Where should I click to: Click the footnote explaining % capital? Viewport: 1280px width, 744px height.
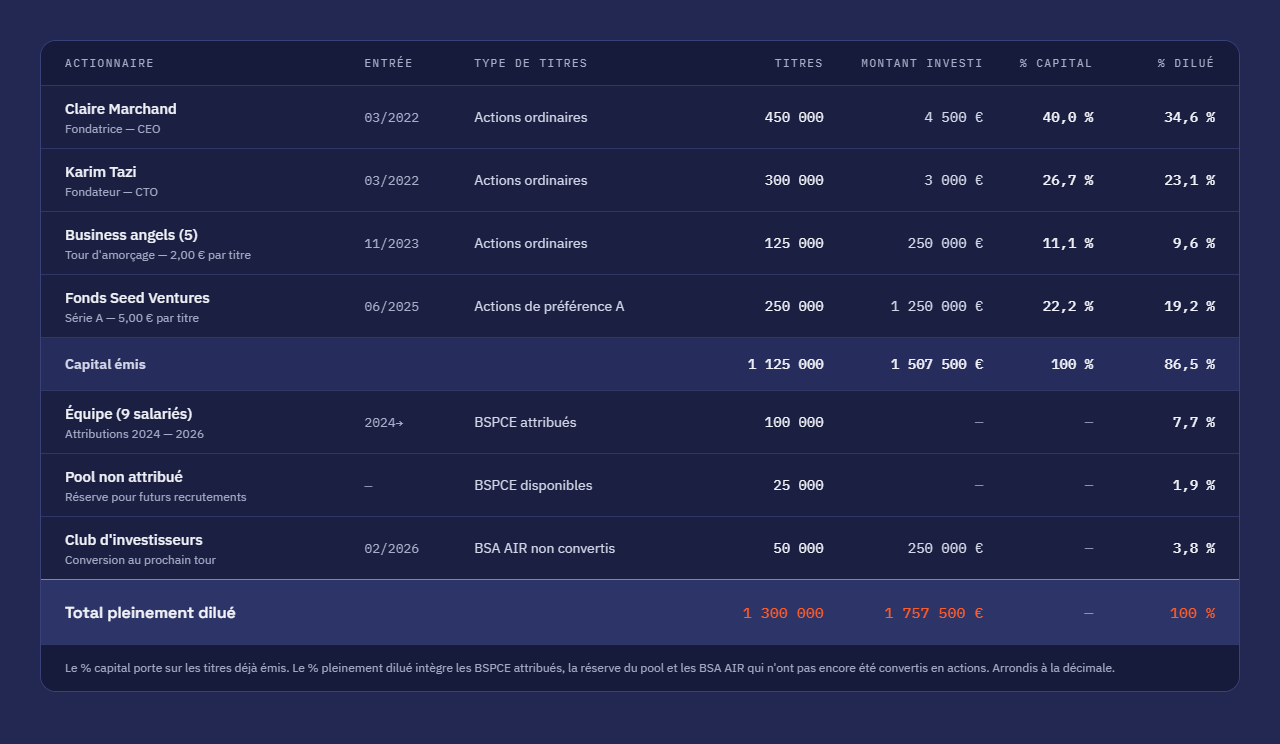point(590,668)
